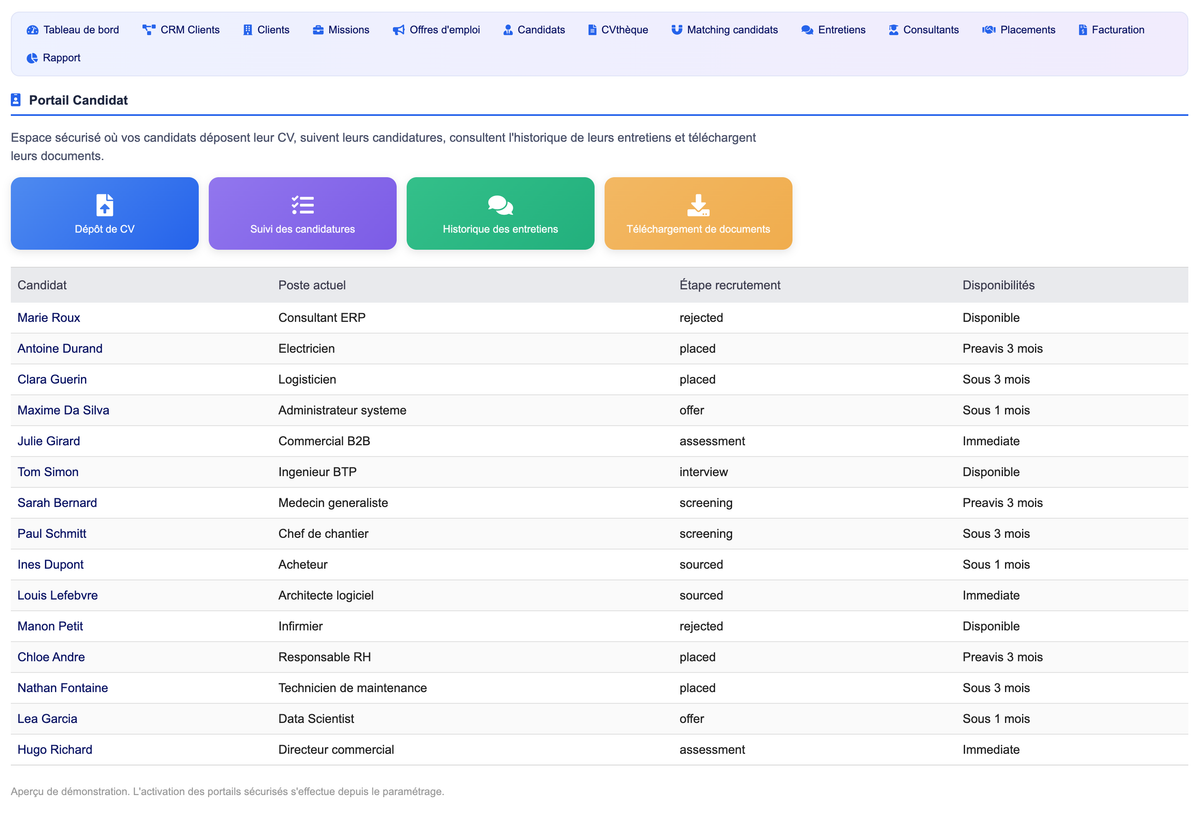Image resolution: width=1200 pixels, height=828 pixels.
Task: Open the Tableau de bord menu item
Action: (73, 30)
